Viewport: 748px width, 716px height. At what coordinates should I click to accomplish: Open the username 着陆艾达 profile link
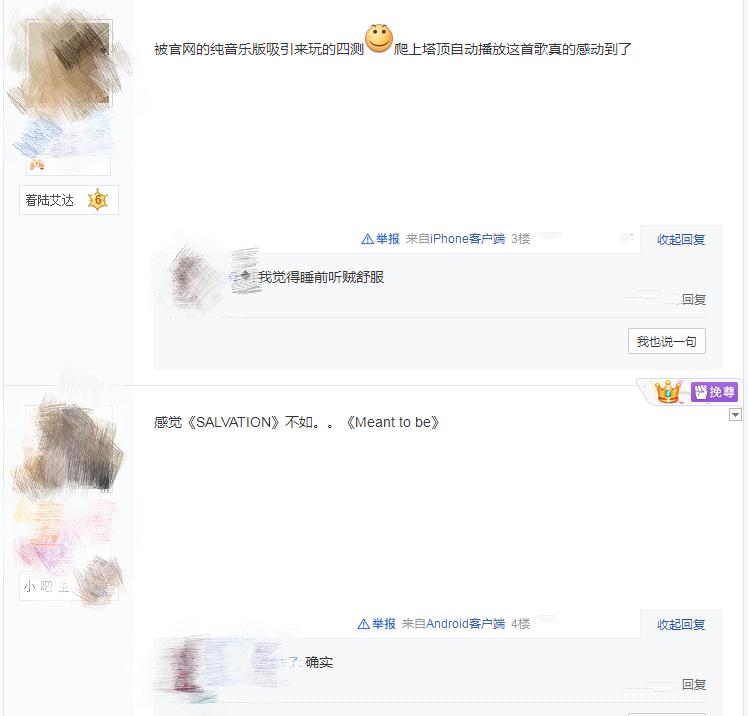tap(50, 200)
